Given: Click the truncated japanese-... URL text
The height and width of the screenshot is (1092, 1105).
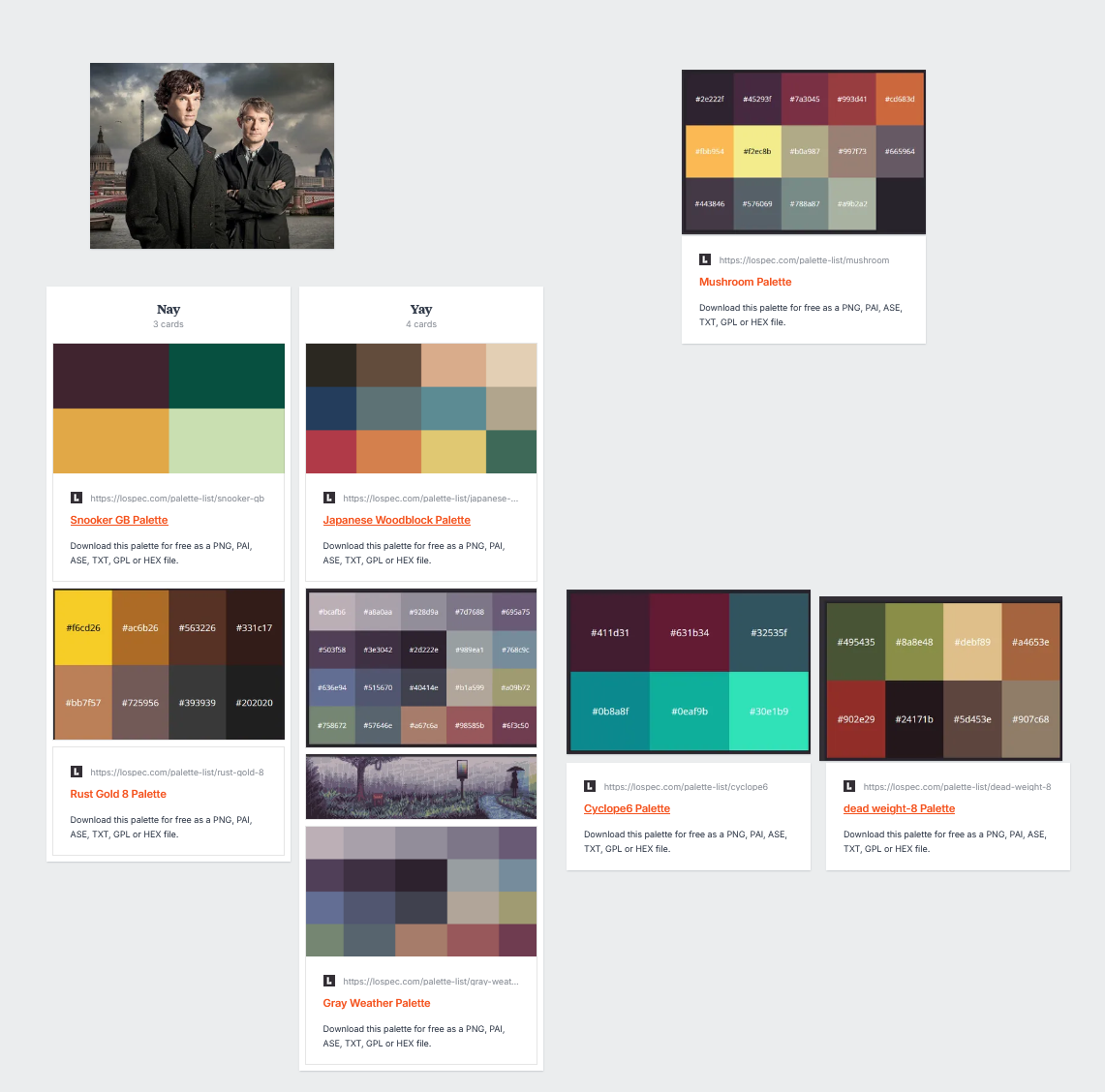Looking at the screenshot, I should pos(431,499).
